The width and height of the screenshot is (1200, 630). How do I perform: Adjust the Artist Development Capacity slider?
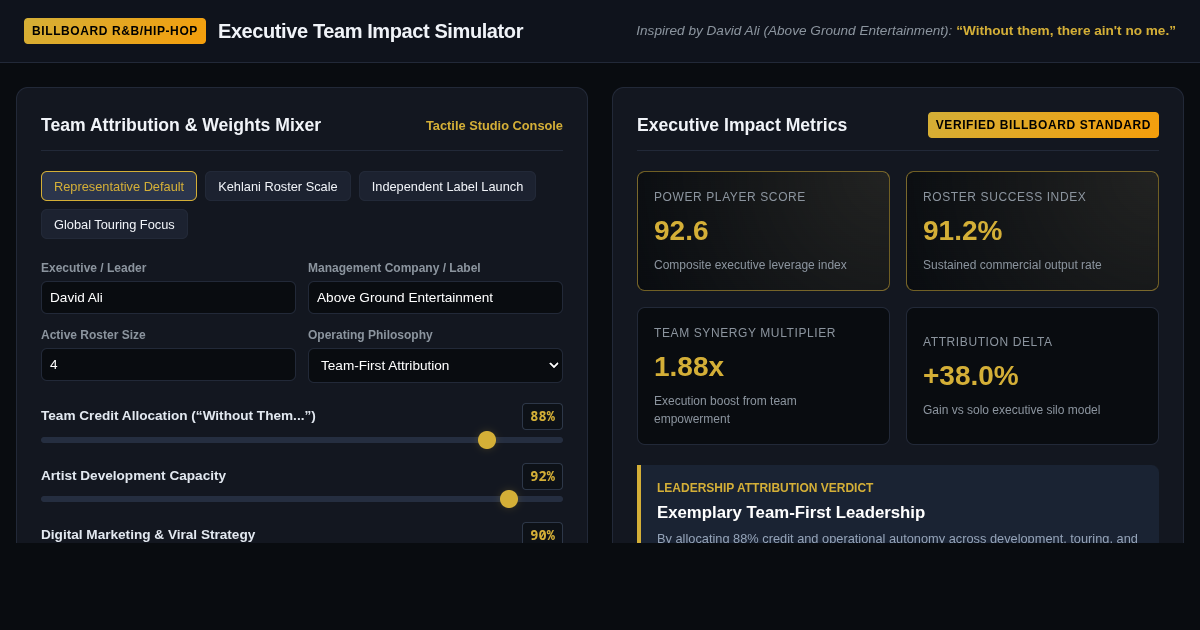click(302, 499)
